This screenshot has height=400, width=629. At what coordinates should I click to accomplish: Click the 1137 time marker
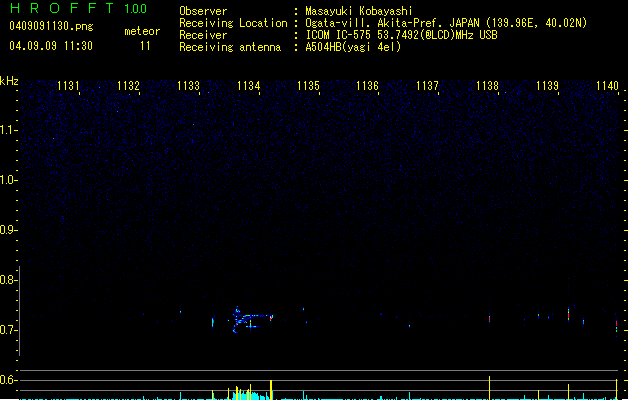coord(427,86)
